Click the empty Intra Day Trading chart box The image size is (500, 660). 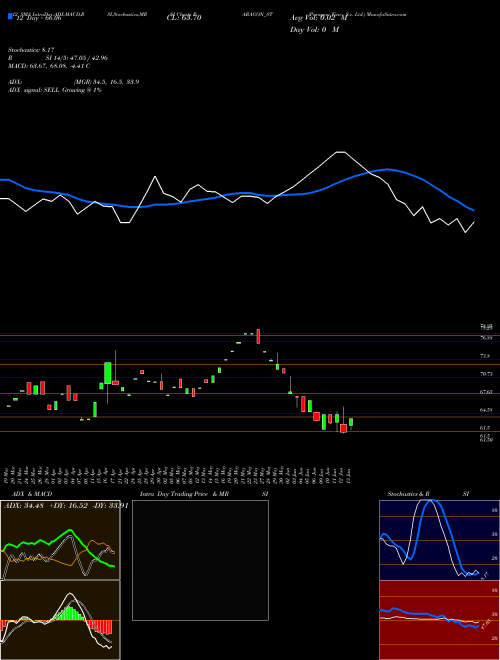(200, 560)
